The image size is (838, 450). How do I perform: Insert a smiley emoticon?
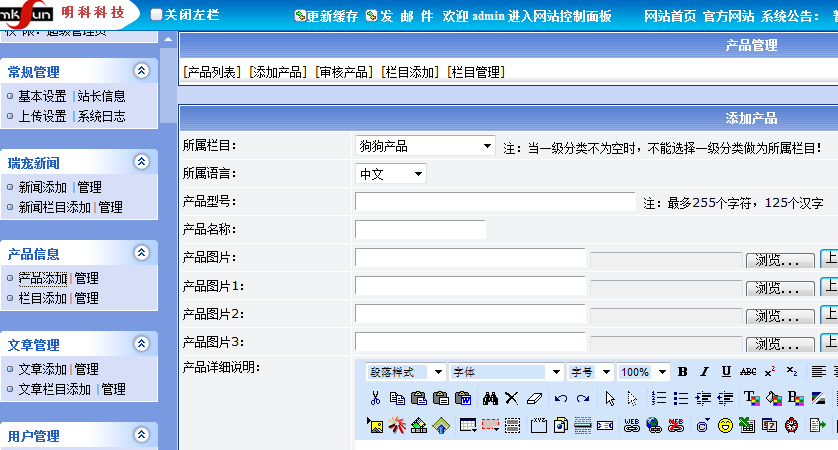click(x=725, y=425)
